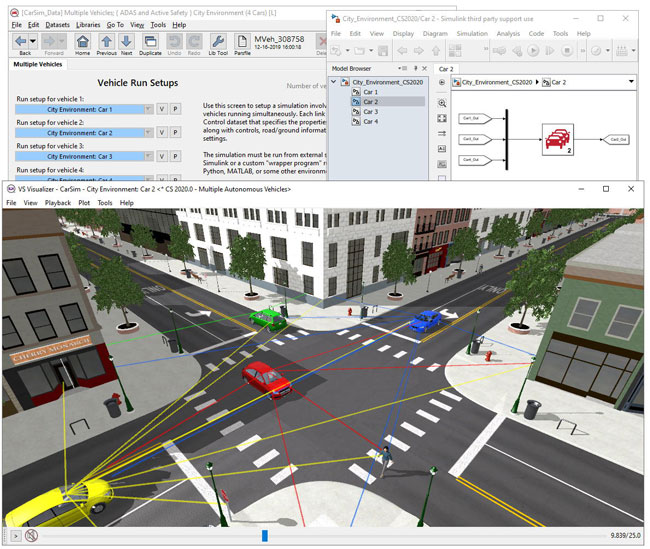Open CarSim Libraries menu
Image resolution: width=650 pixels, height=549 pixels.
(x=88, y=25)
